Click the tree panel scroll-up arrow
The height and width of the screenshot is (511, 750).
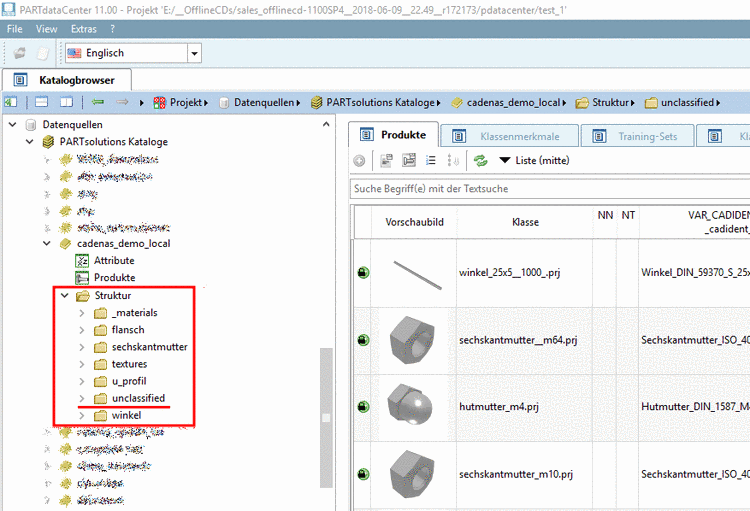(326, 124)
